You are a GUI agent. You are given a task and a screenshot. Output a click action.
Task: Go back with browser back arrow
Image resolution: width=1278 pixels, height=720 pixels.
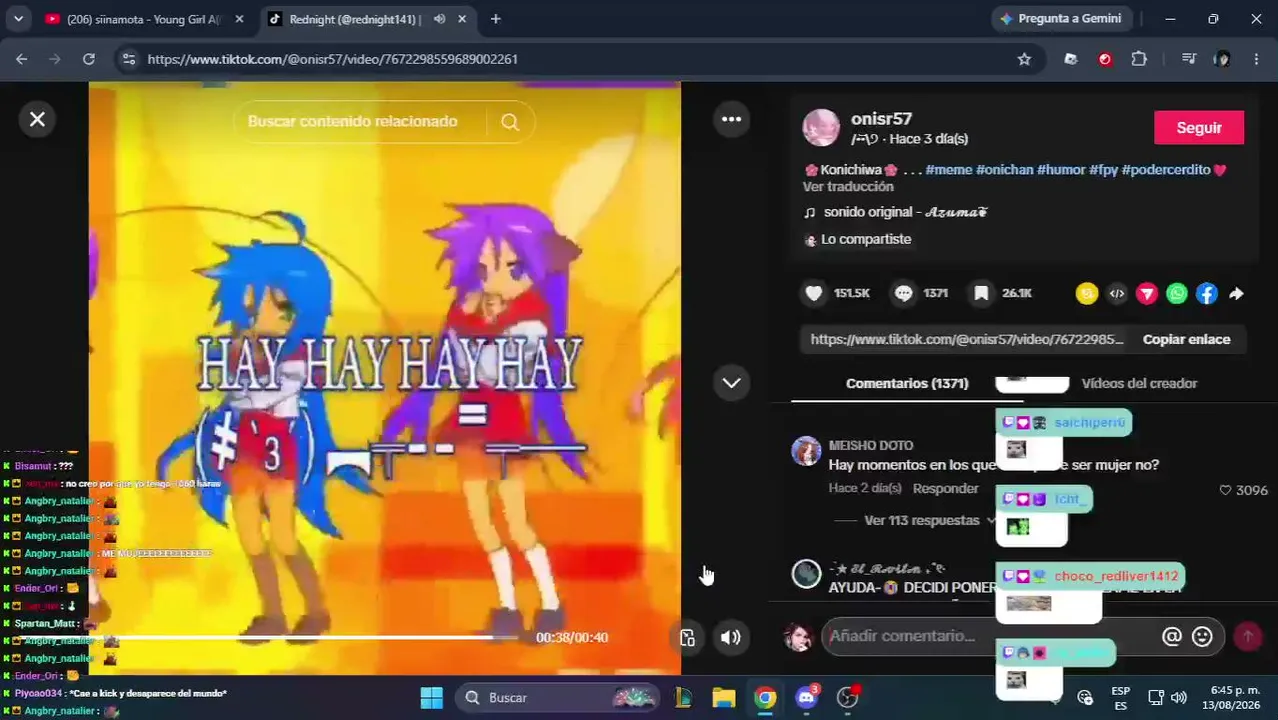point(22,59)
